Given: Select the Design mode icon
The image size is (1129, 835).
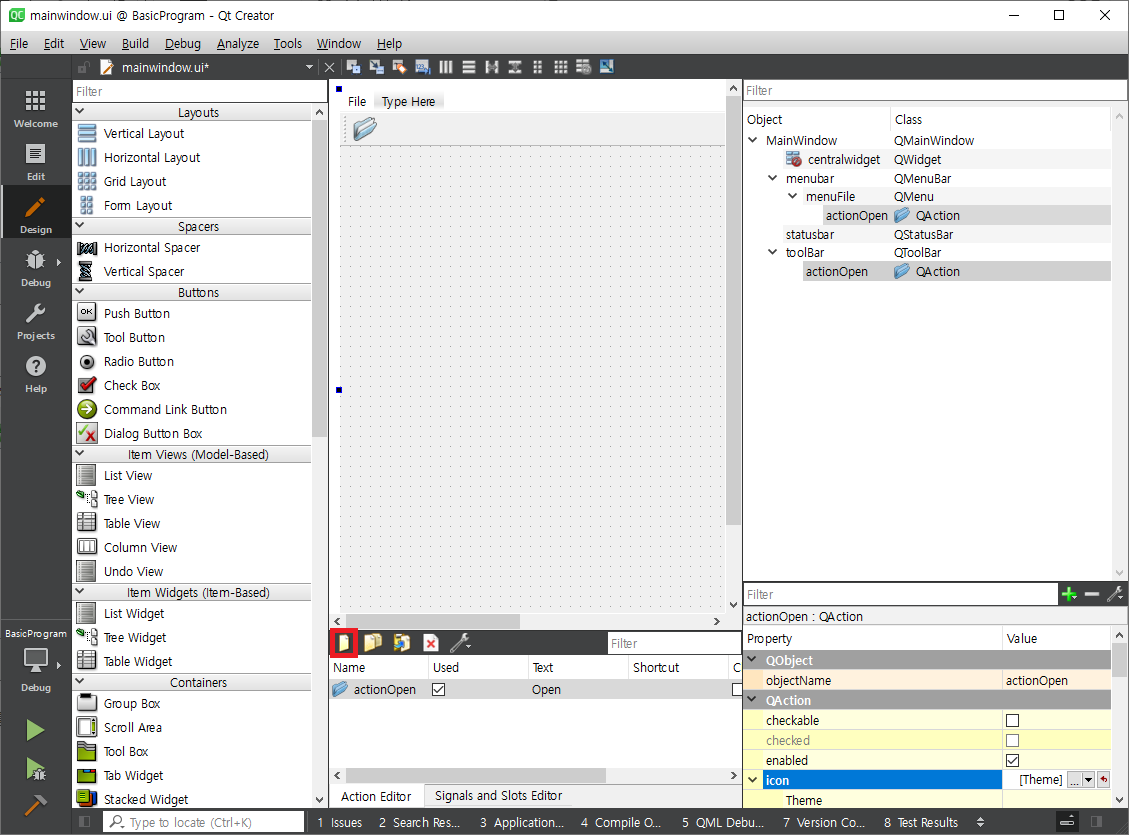Looking at the screenshot, I should point(36,215).
